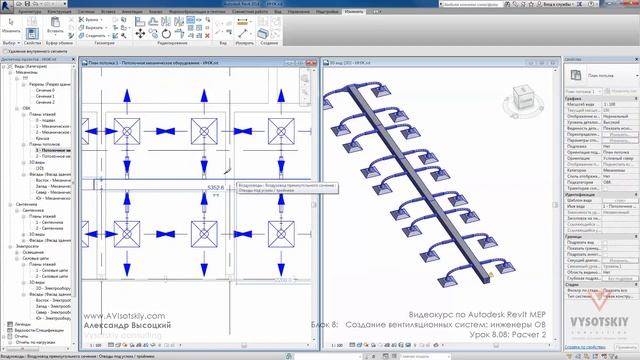The width and height of the screenshot is (640, 360).
Task: Collapse the Планы этажей node under ОВК
Action: pyautogui.click(x=24, y=114)
